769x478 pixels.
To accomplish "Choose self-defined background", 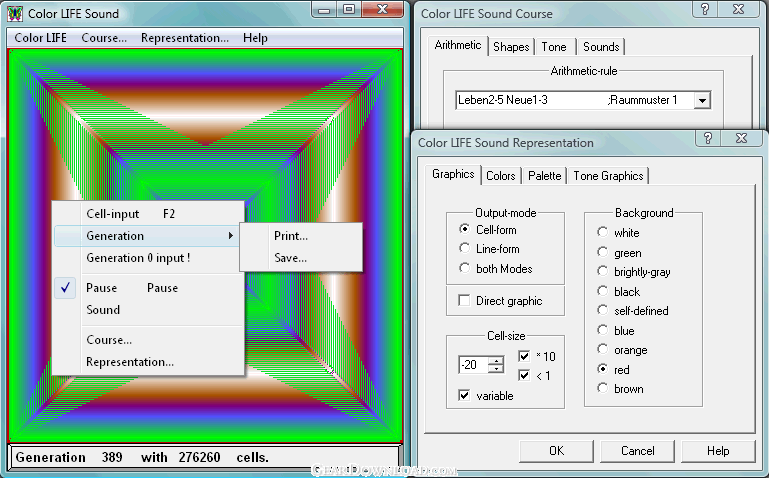I will tap(633, 311).
